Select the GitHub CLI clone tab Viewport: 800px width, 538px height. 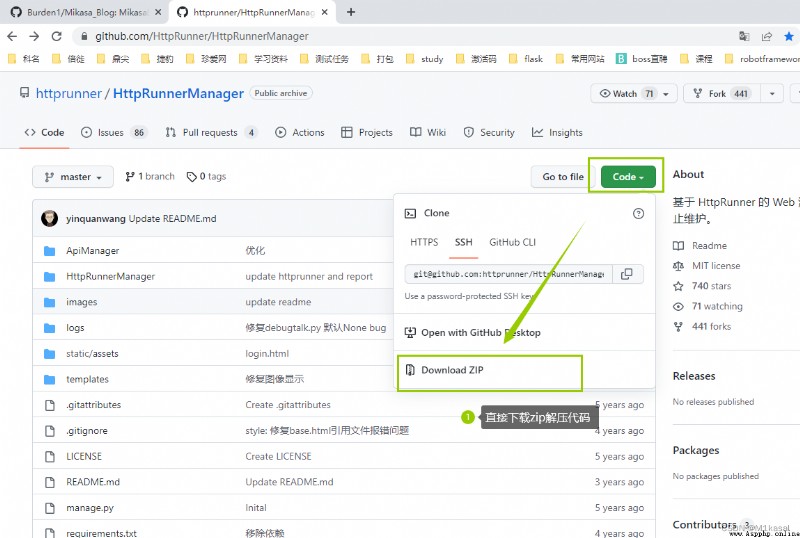click(512, 242)
